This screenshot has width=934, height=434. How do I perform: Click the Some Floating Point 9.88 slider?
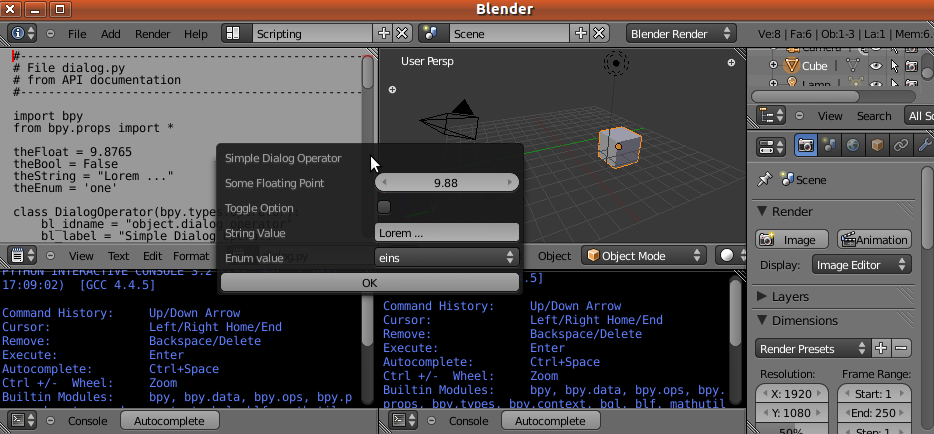pyautogui.click(x=447, y=183)
